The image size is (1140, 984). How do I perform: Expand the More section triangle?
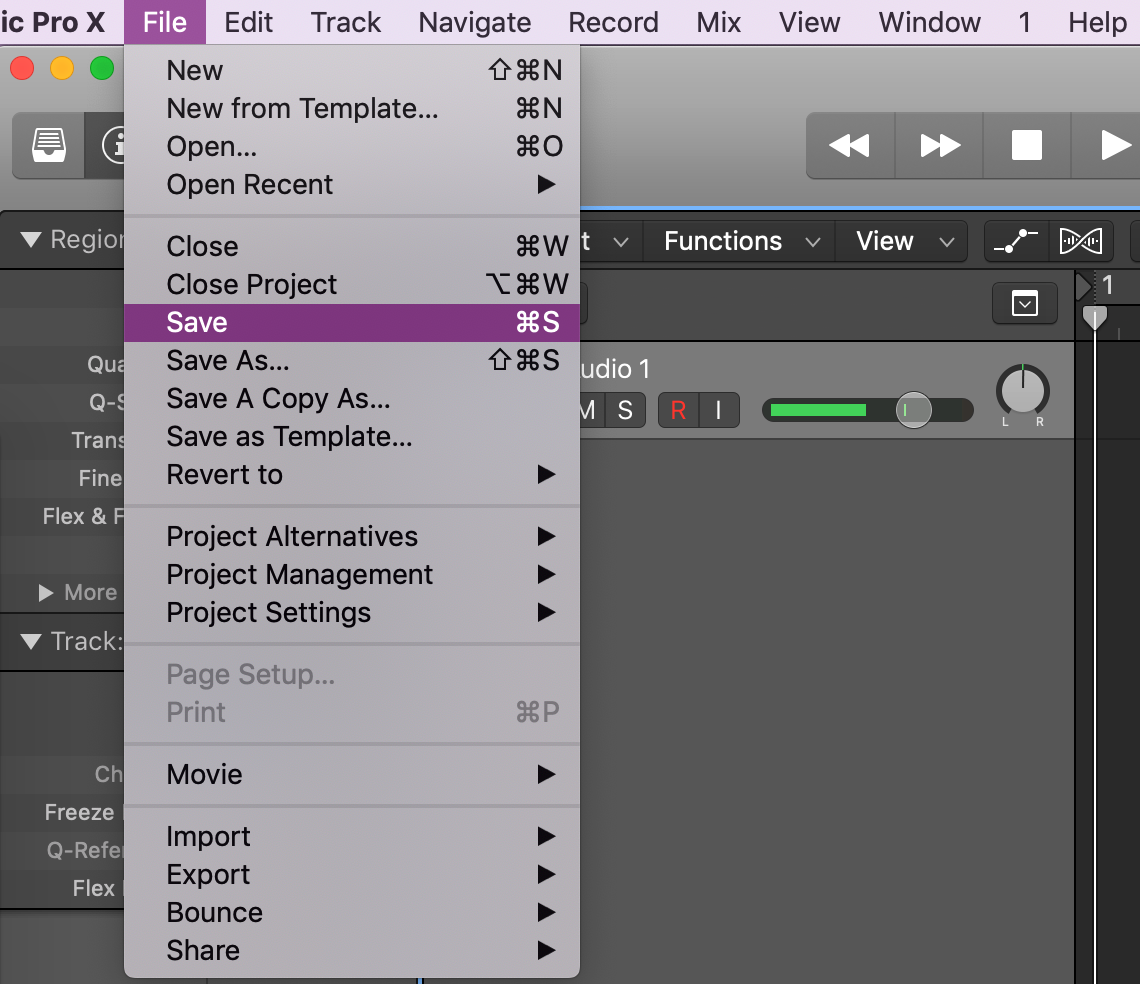(46, 593)
